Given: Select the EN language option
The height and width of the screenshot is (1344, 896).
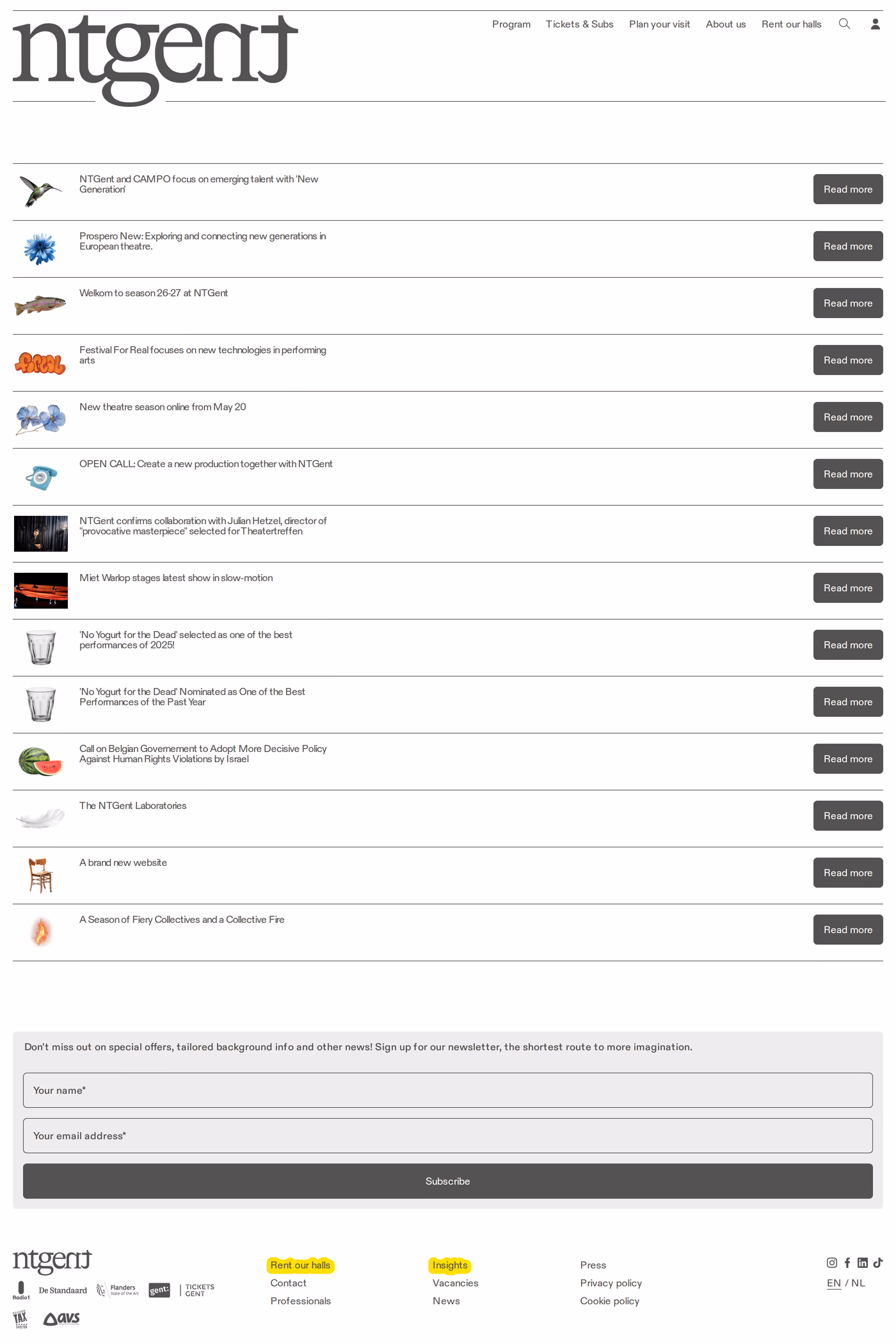Looking at the screenshot, I should click(834, 1283).
